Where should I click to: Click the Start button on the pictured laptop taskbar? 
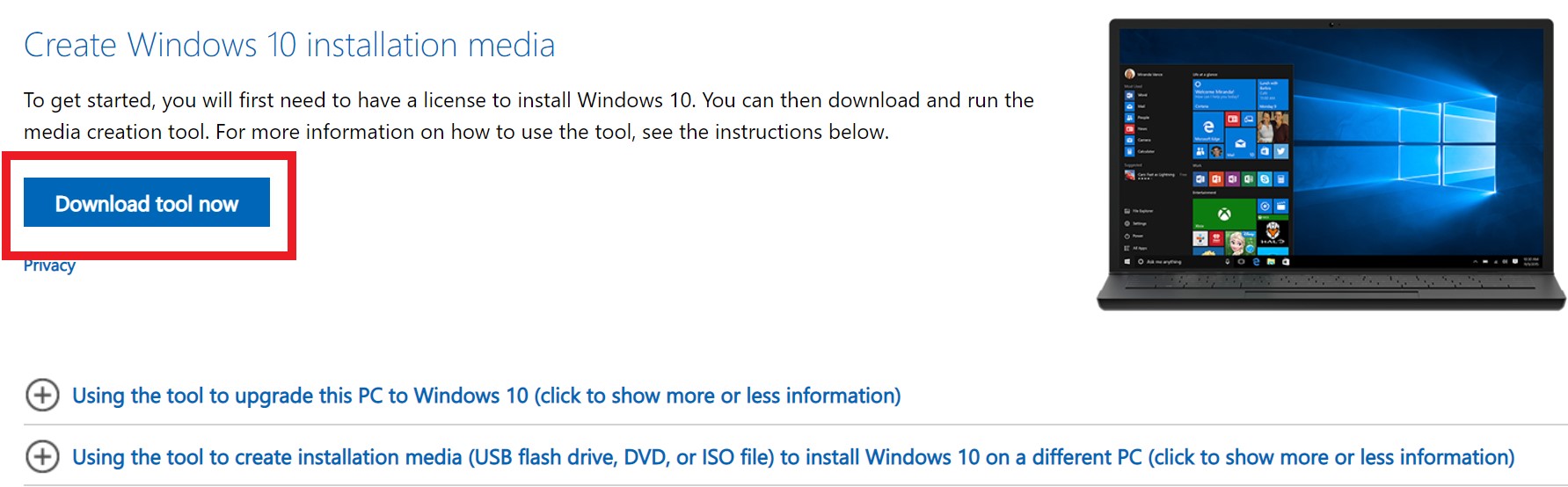[1127, 262]
